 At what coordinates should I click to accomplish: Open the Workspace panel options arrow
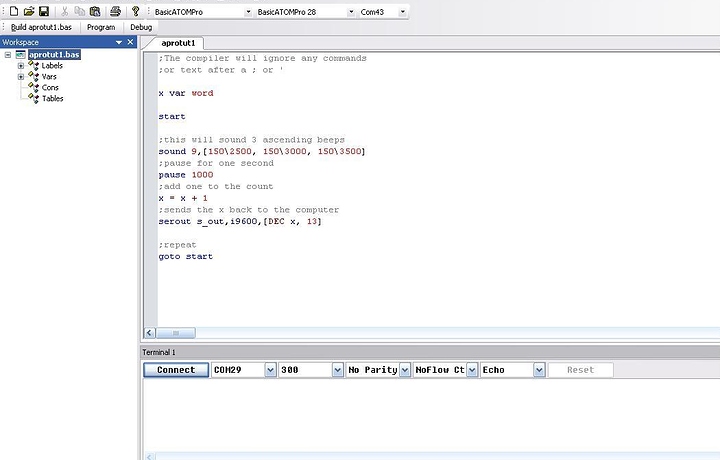[119, 42]
